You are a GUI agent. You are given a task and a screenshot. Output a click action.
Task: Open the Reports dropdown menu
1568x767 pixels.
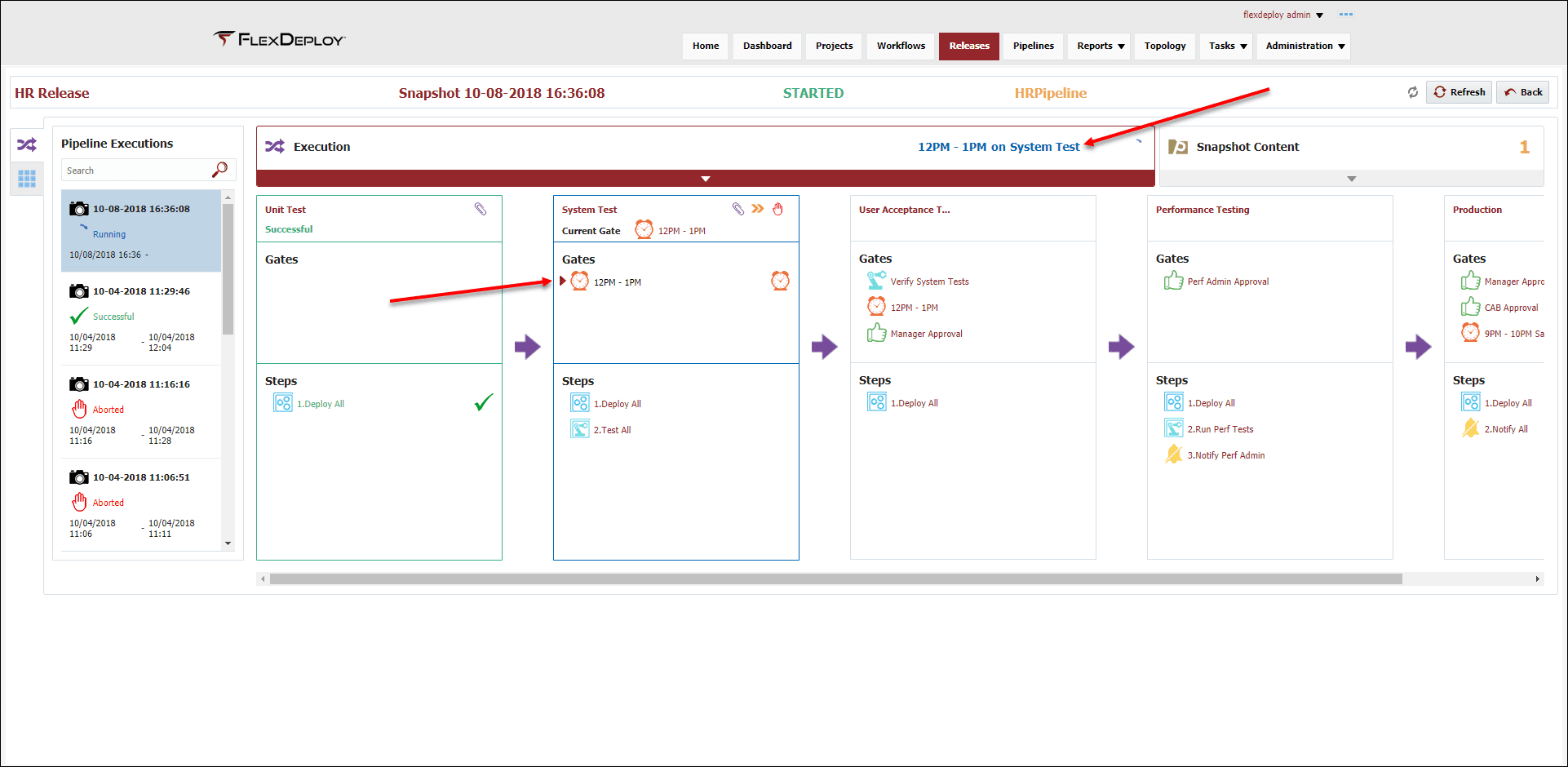[1100, 47]
